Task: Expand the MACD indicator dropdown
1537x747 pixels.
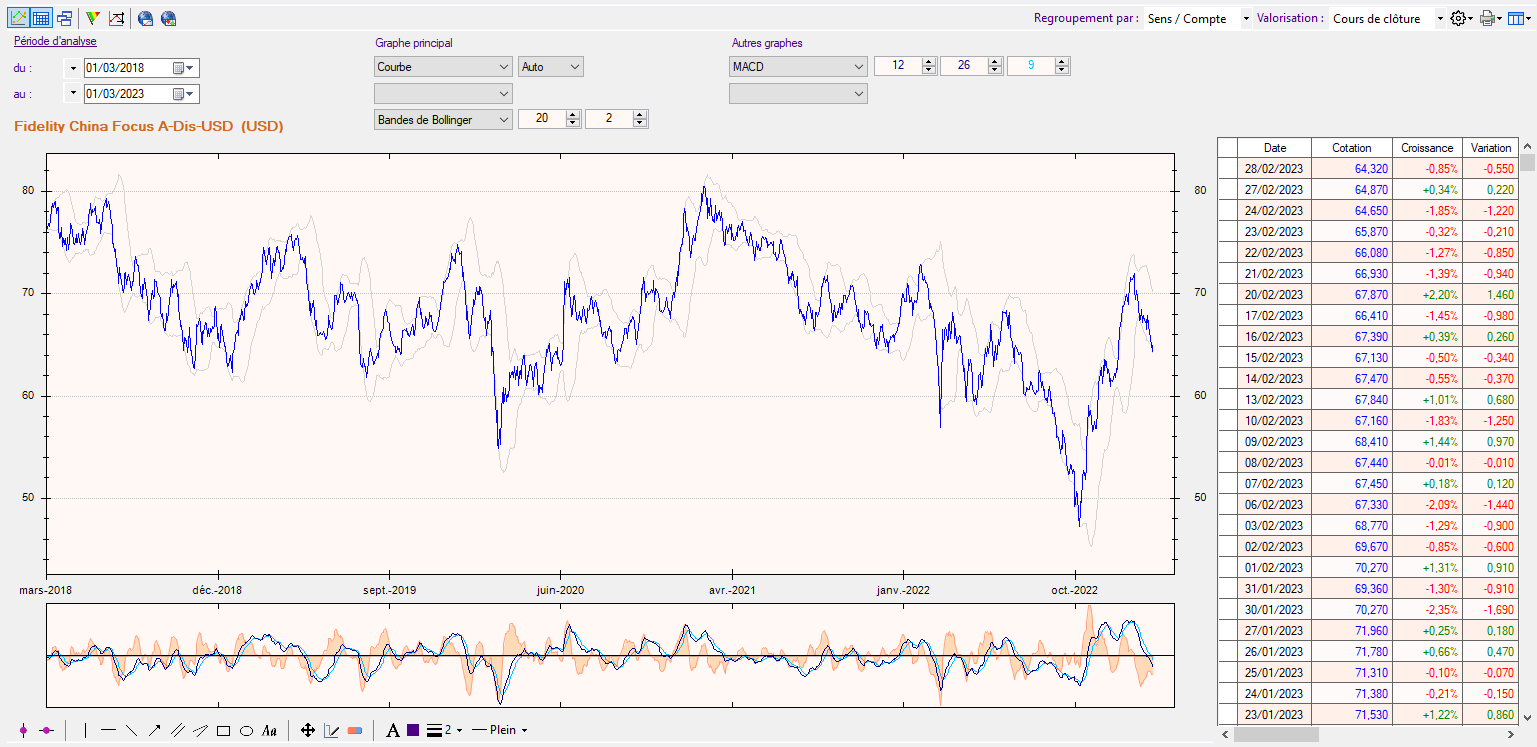Action: pyautogui.click(x=799, y=67)
